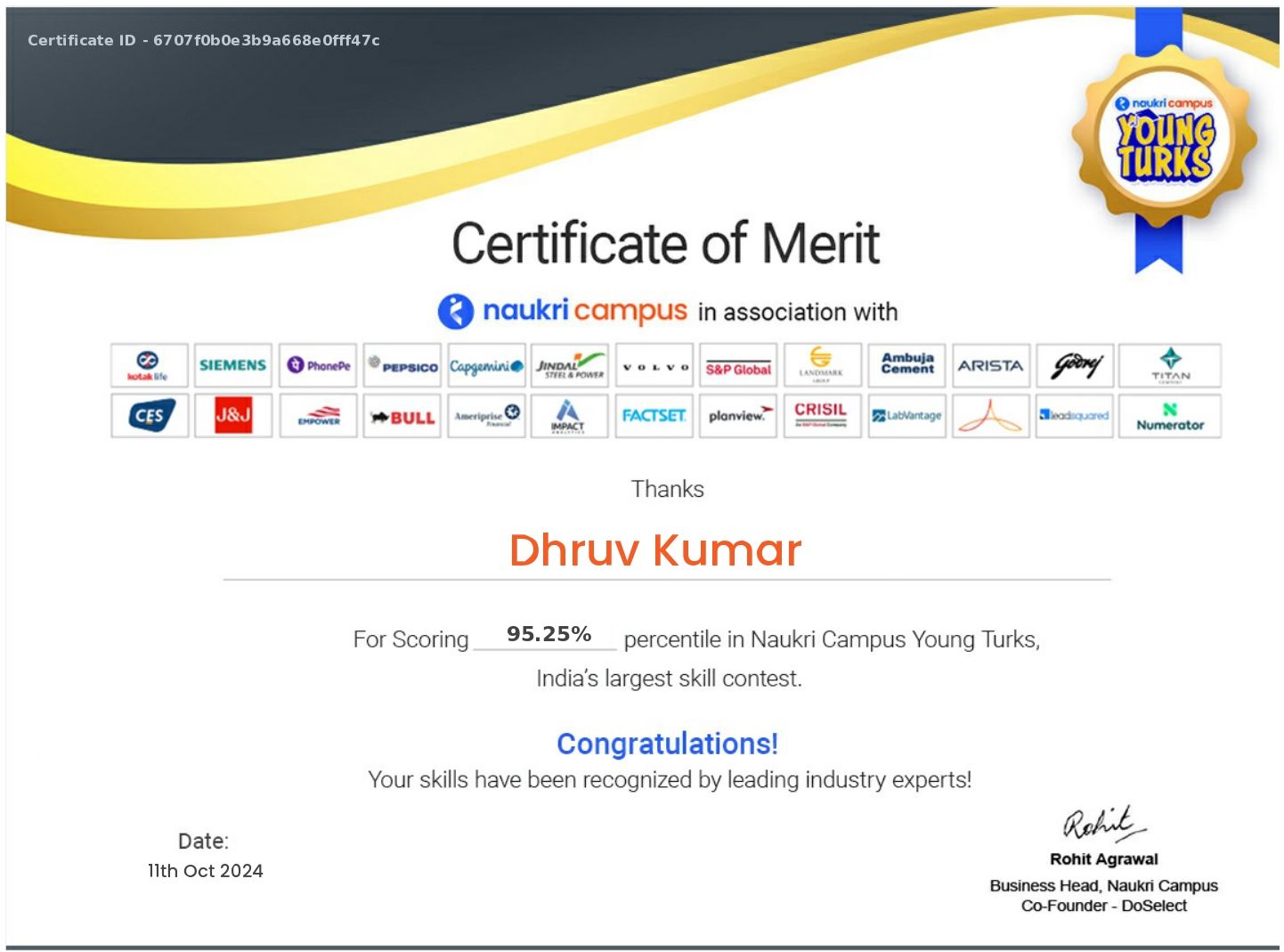Click the PepsiCo logo
This screenshot has width=1284, height=952.
click(402, 365)
